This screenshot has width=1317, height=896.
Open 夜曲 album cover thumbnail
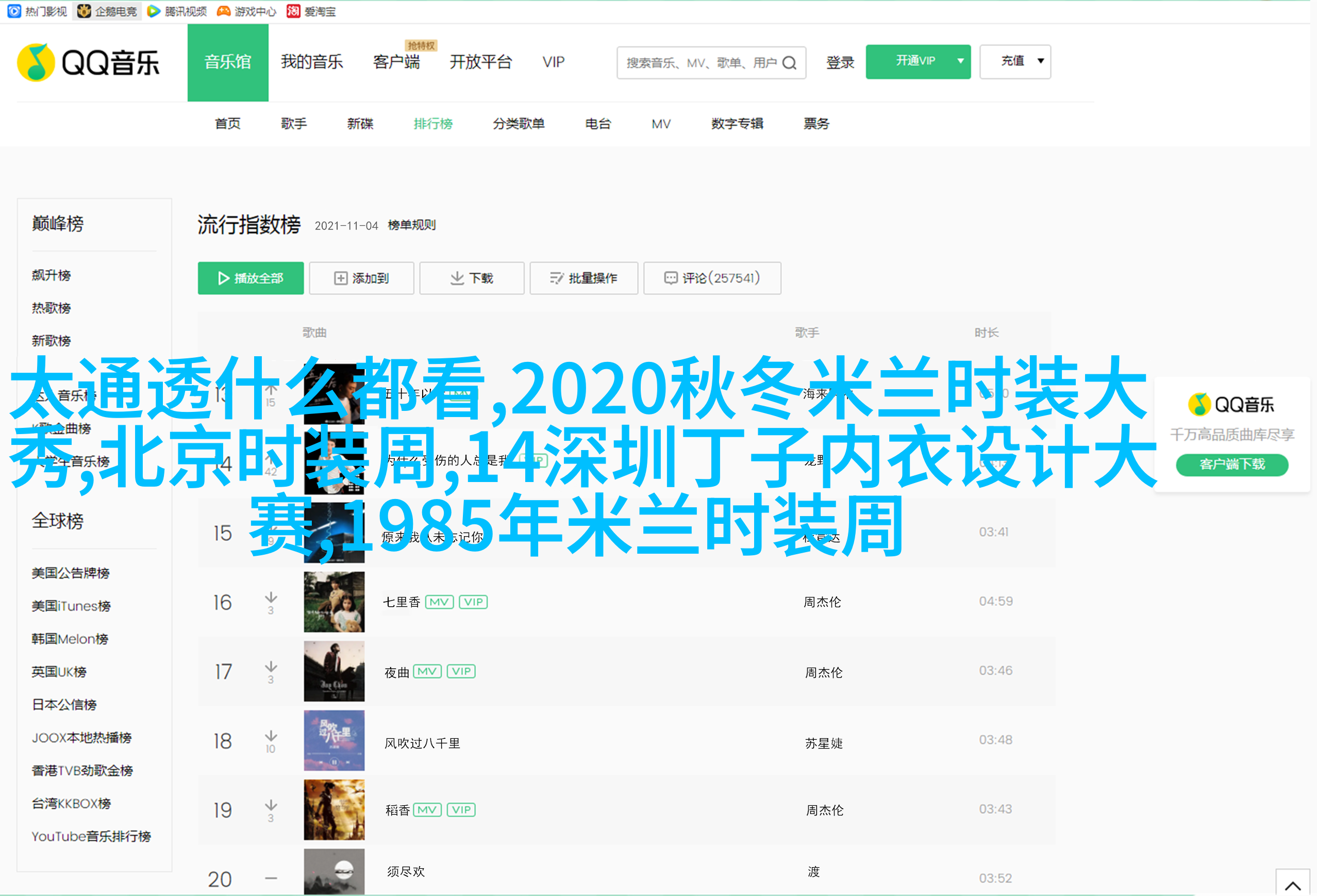click(x=334, y=672)
